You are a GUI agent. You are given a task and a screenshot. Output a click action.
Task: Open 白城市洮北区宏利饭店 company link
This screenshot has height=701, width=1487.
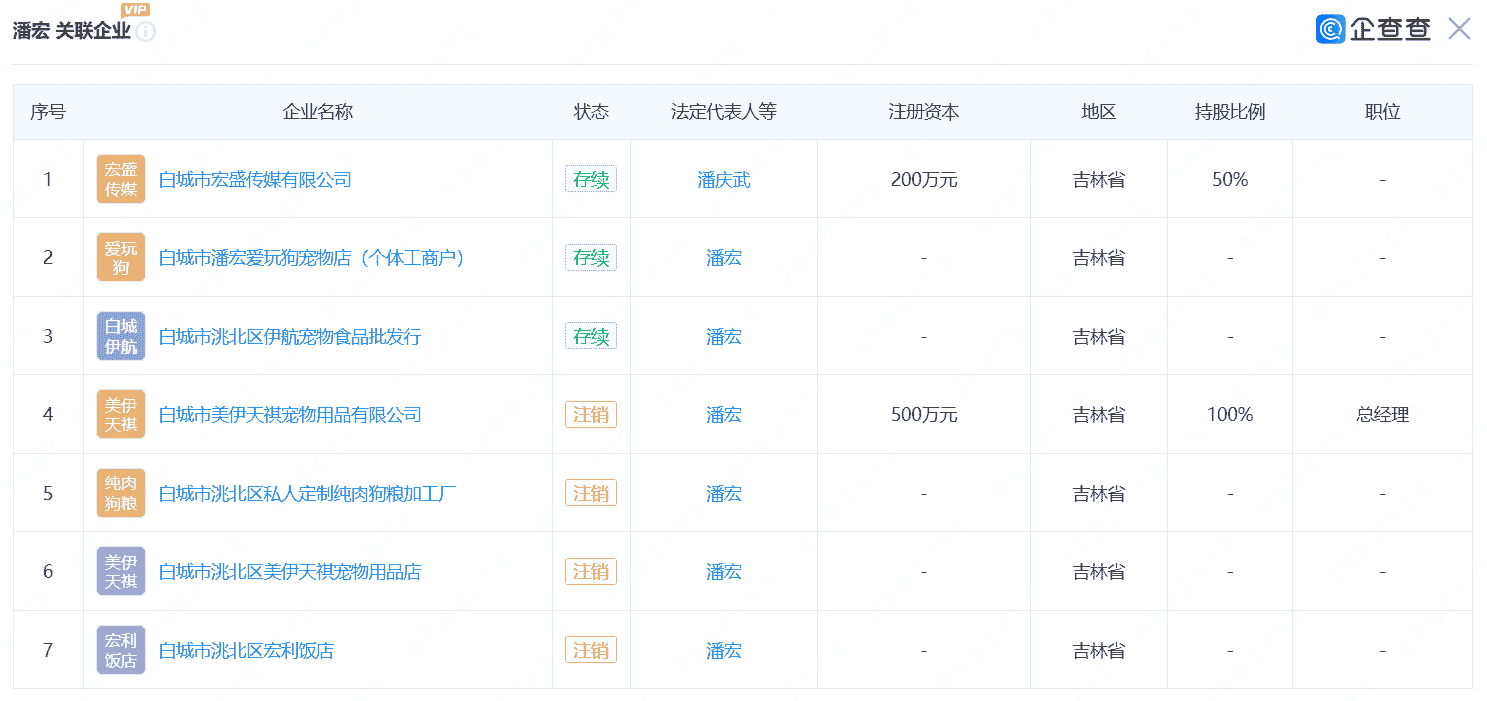(246, 651)
